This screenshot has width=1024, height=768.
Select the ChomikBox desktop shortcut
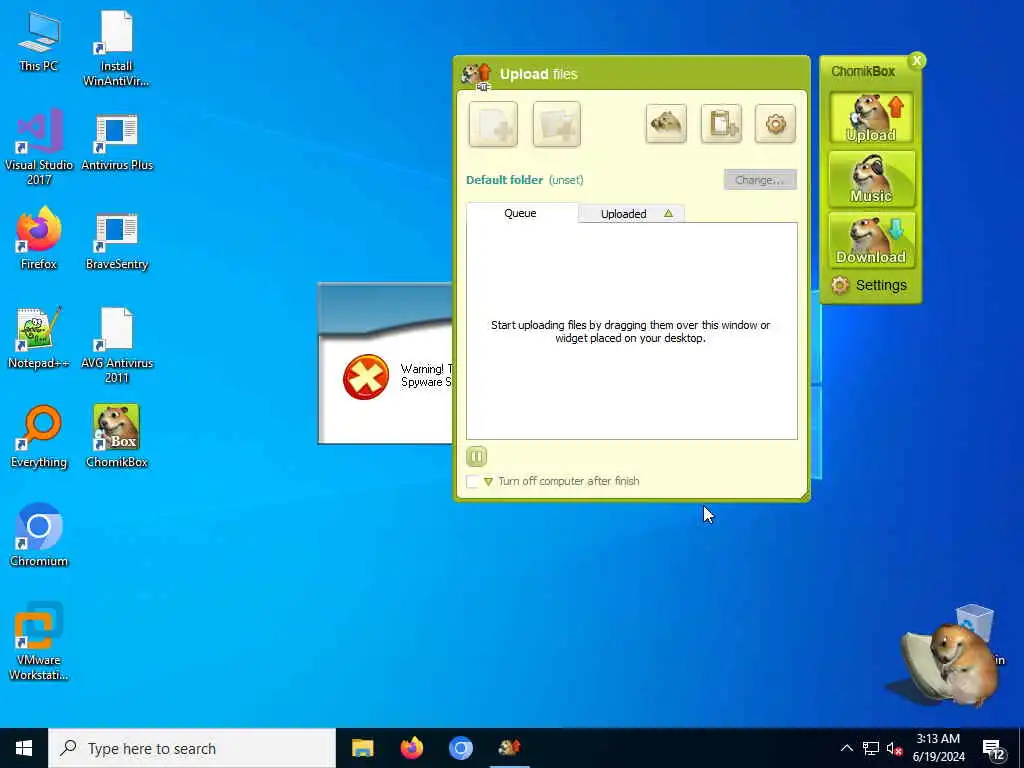coord(116,437)
